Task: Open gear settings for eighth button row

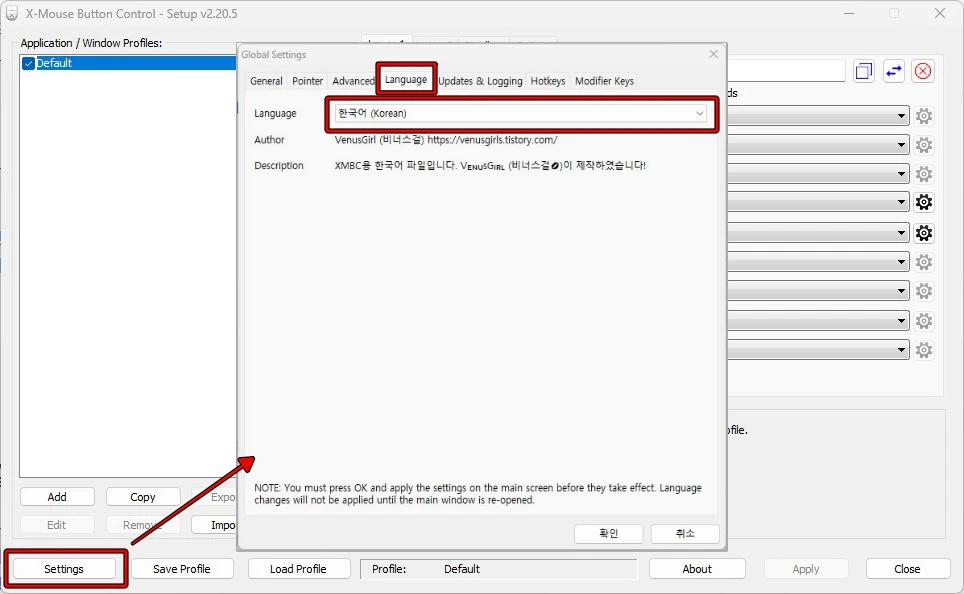Action: point(923,320)
